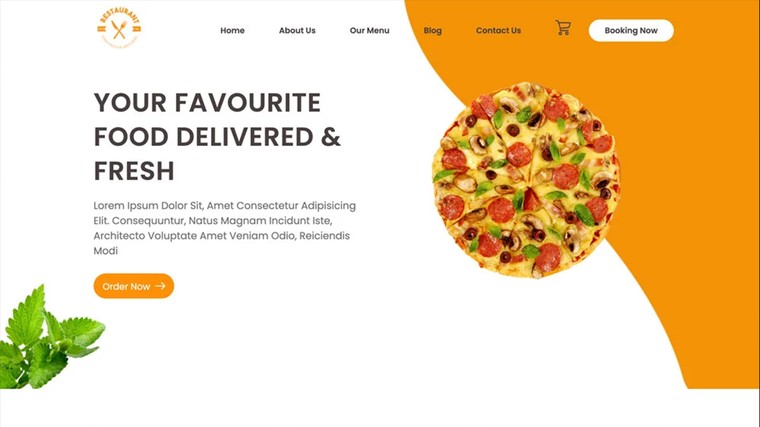Image resolution: width=760 pixels, height=427 pixels.
Task: Click the orange Order Now button label
Action: 126,286
